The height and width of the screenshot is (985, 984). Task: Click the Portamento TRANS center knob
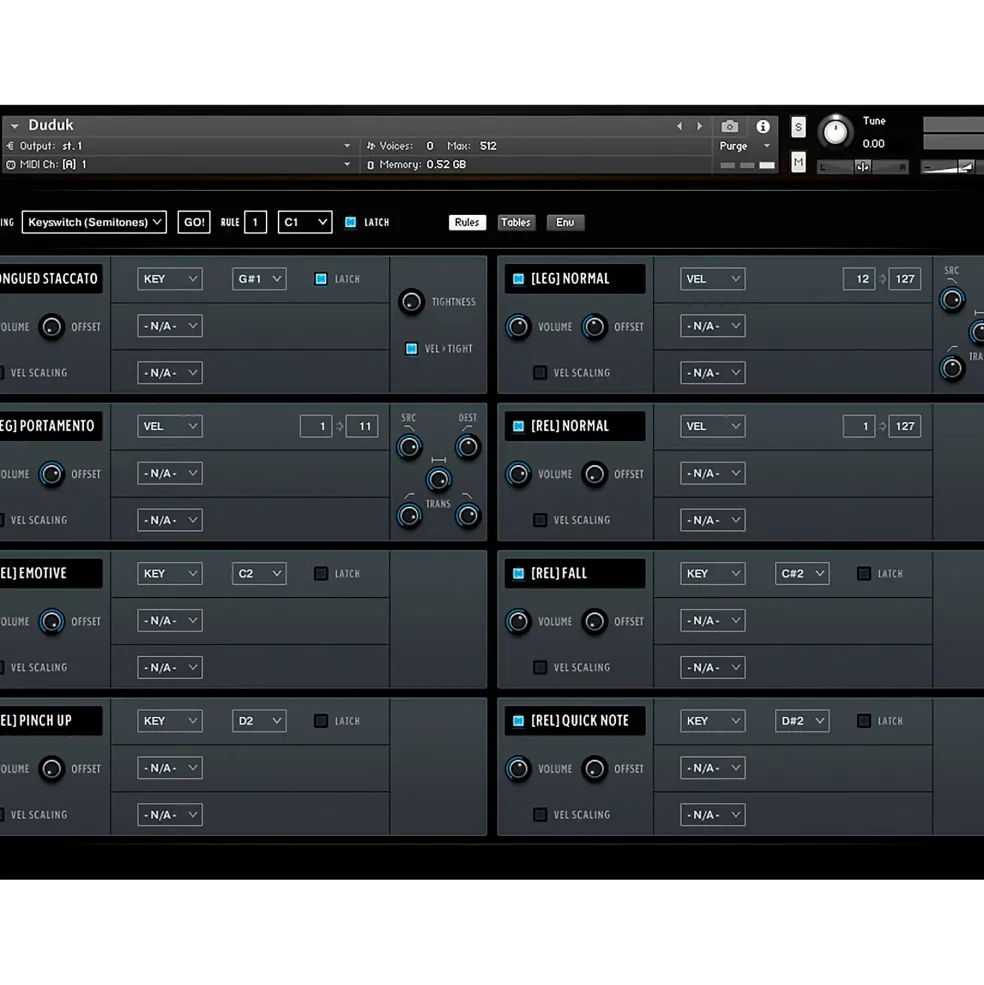pos(439,480)
